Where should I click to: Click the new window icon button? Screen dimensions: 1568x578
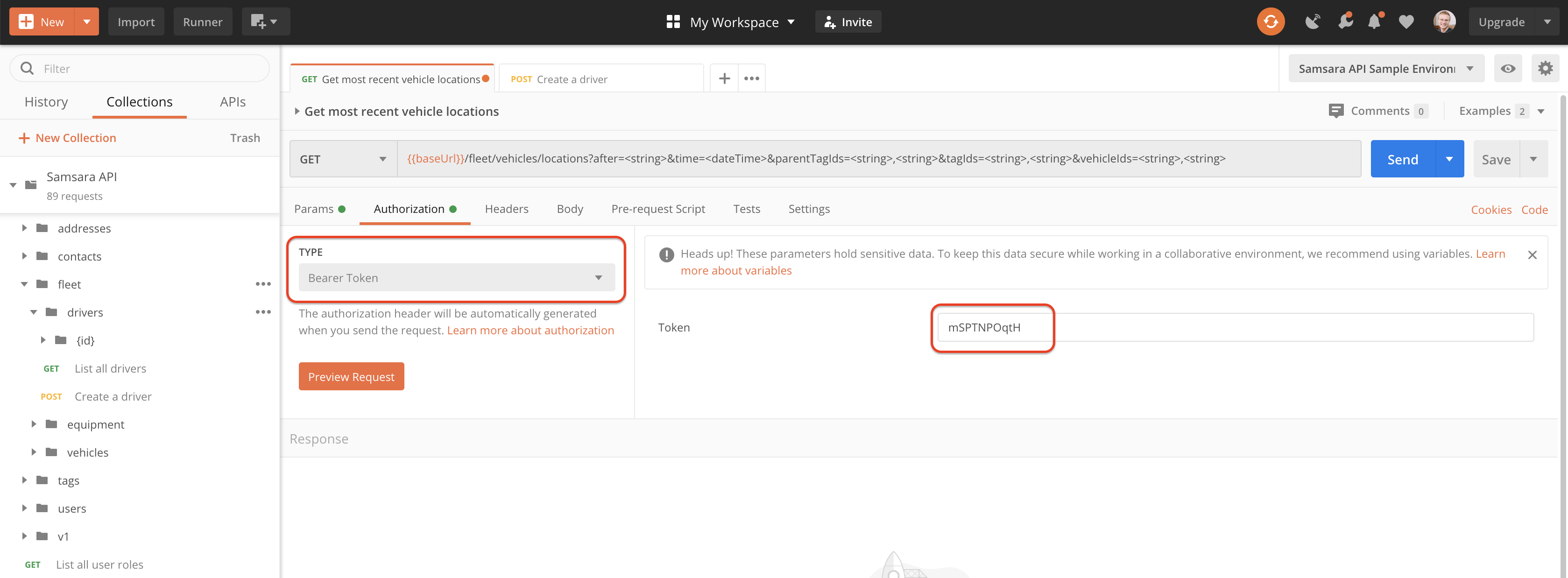265,22
